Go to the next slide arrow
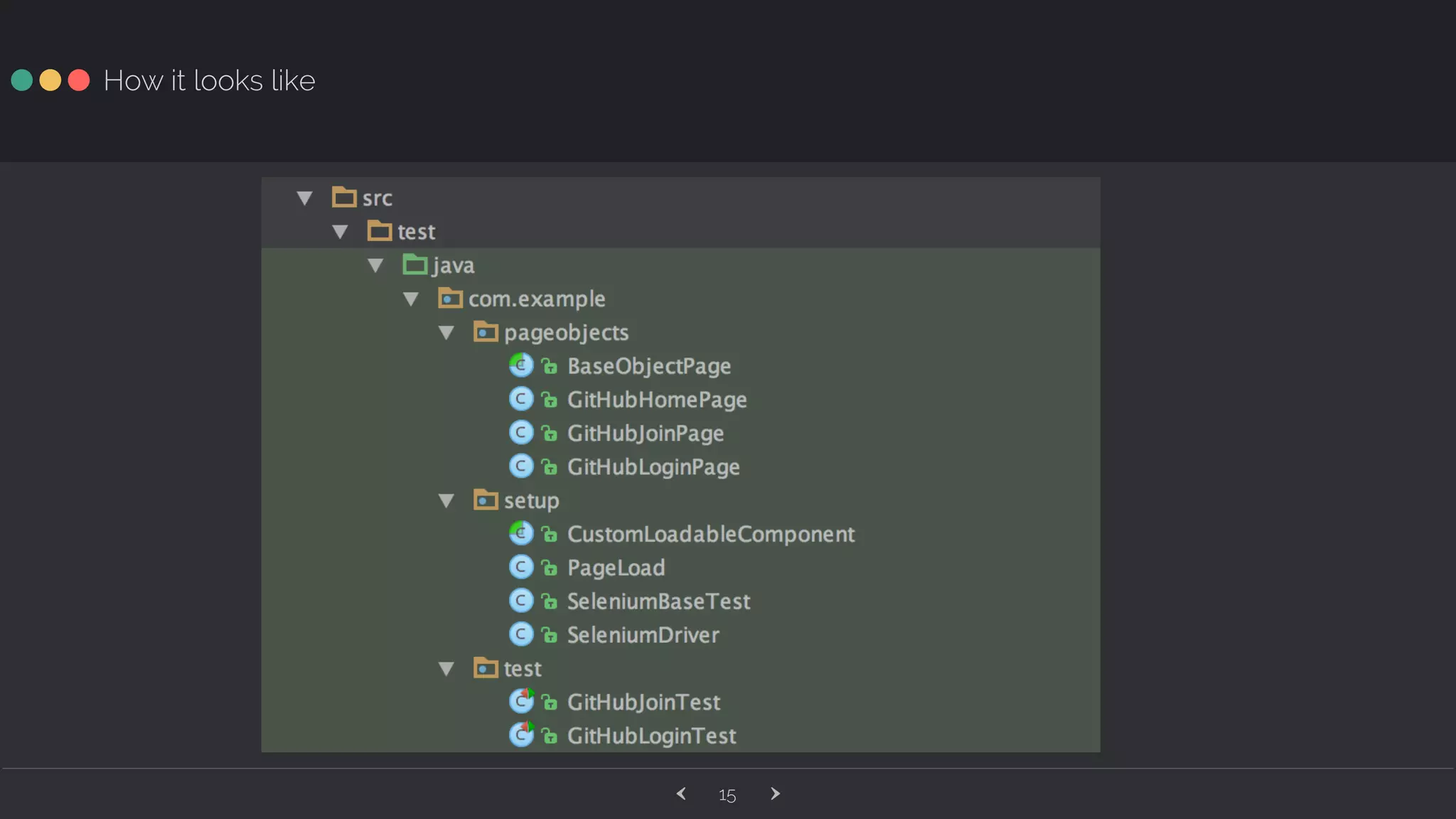The image size is (1456, 819). click(775, 793)
